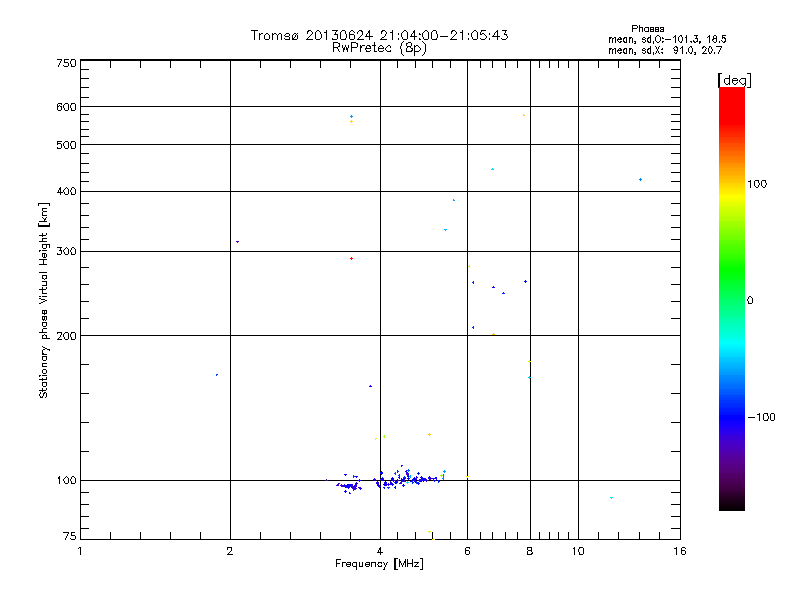Click the "16" frequency axis tick label
800x600 pixels.
point(680,551)
